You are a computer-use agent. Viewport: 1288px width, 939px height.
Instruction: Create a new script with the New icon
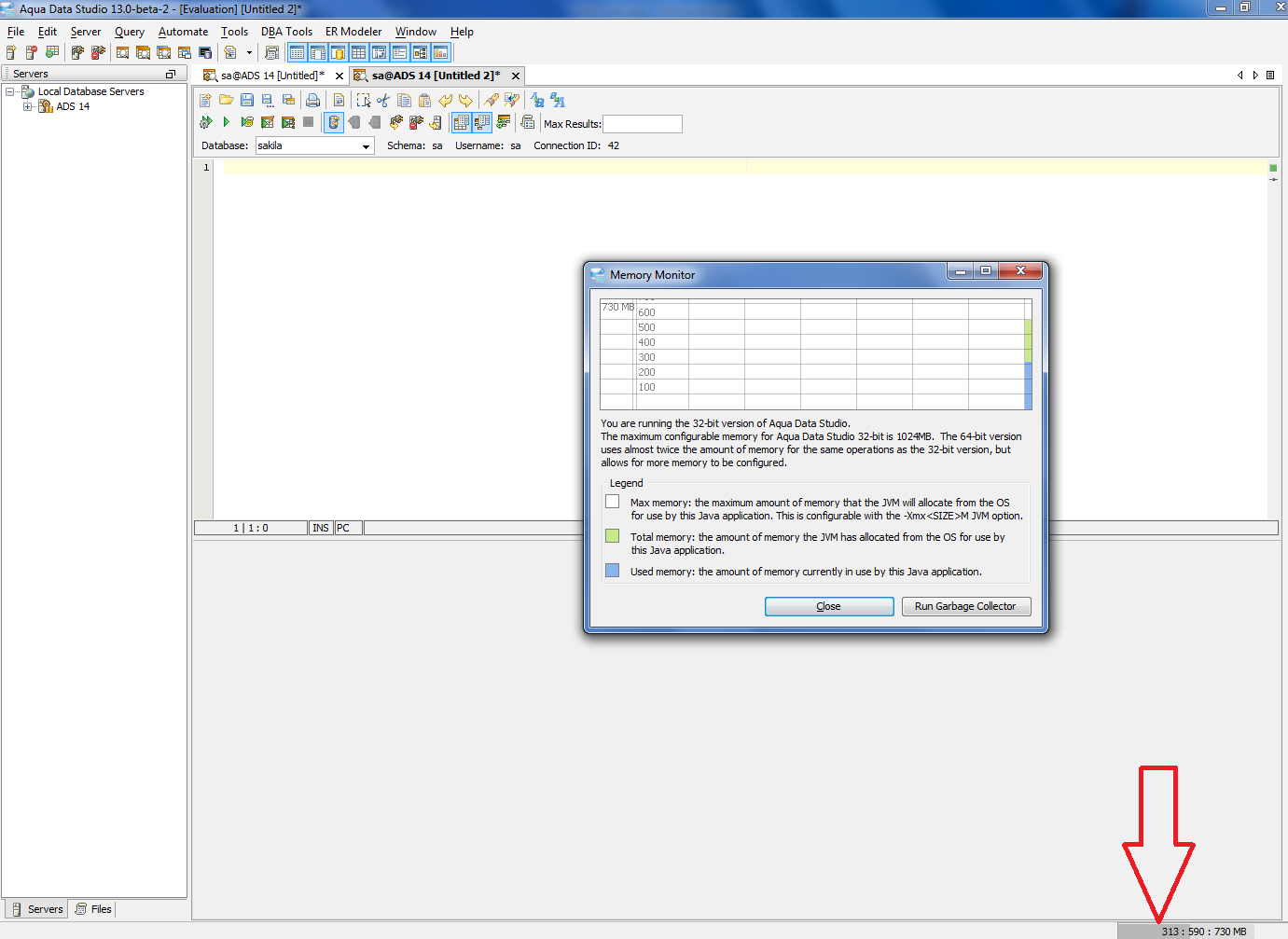[x=205, y=100]
